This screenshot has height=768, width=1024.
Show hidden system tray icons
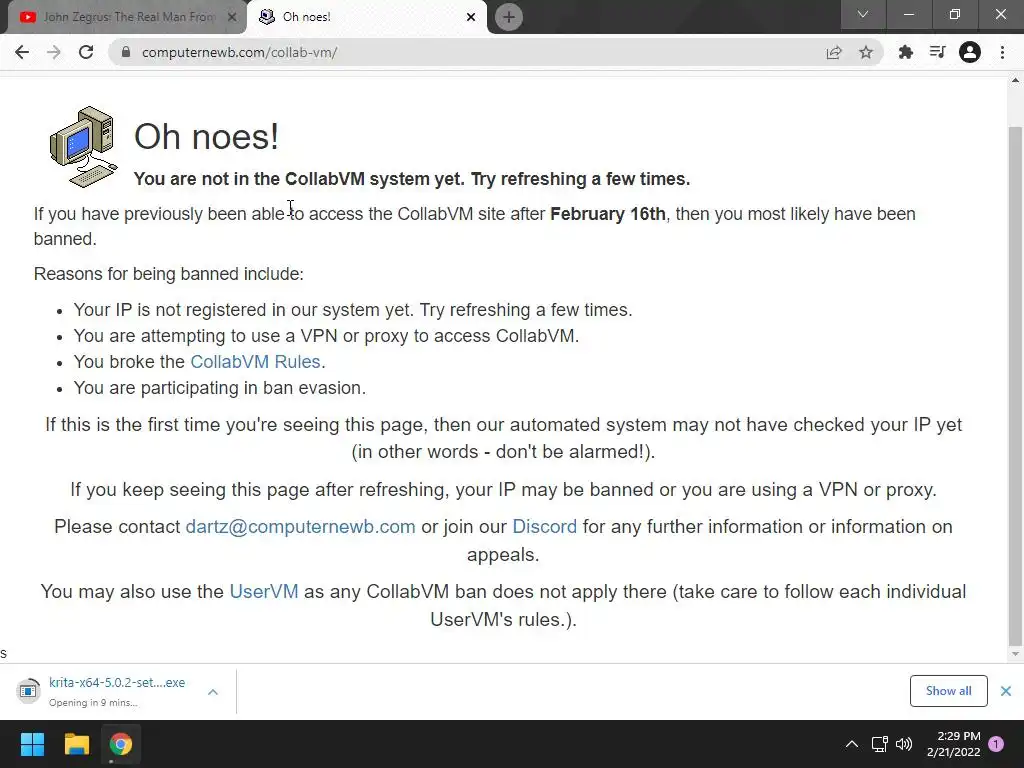click(852, 744)
